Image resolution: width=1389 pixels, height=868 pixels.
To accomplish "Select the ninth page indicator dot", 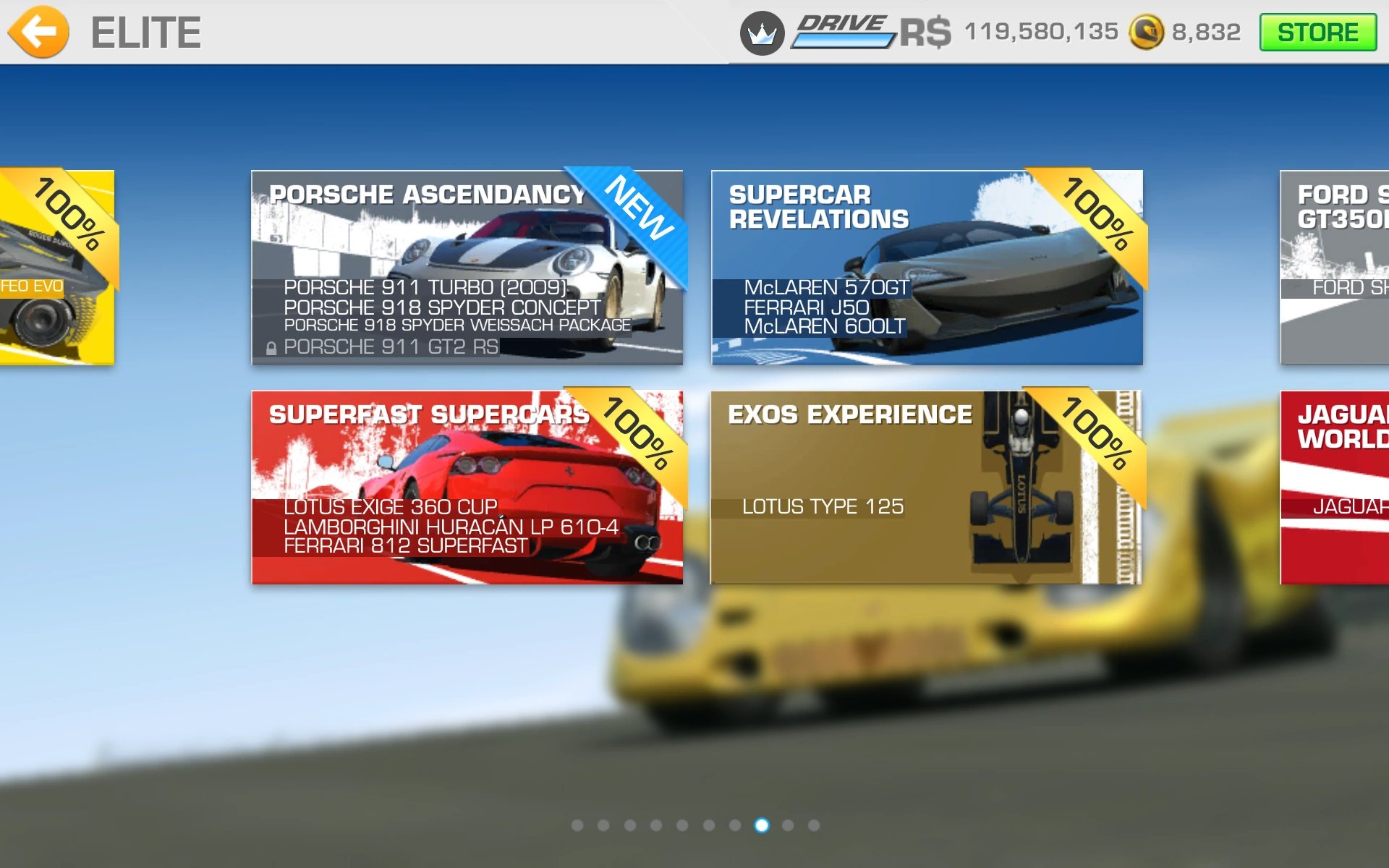I will click(x=788, y=825).
